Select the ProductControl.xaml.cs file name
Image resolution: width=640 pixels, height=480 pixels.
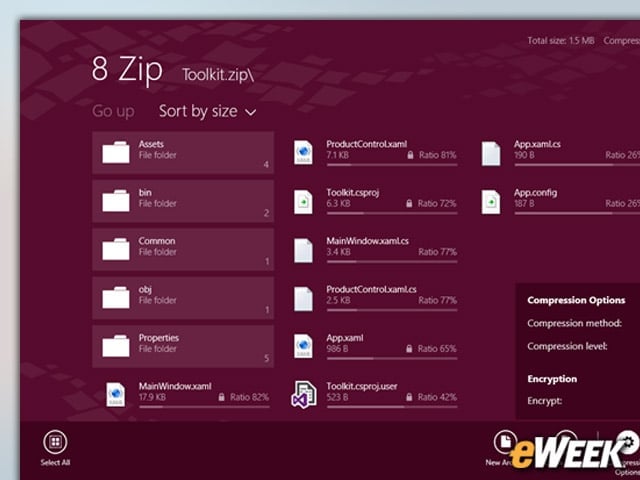point(371,289)
